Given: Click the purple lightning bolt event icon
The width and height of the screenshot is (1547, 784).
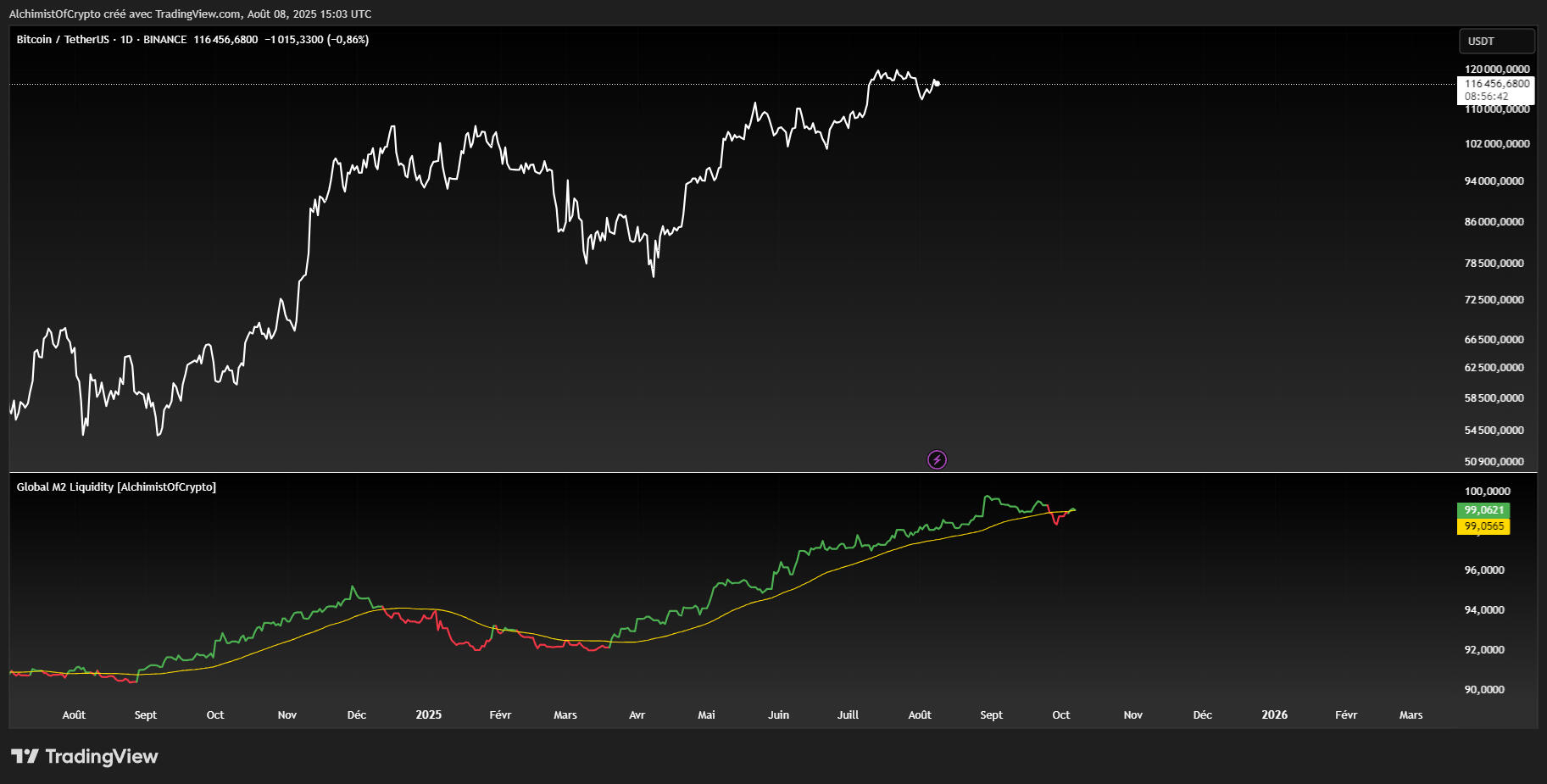Looking at the screenshot, I should [x=937, y=459].
